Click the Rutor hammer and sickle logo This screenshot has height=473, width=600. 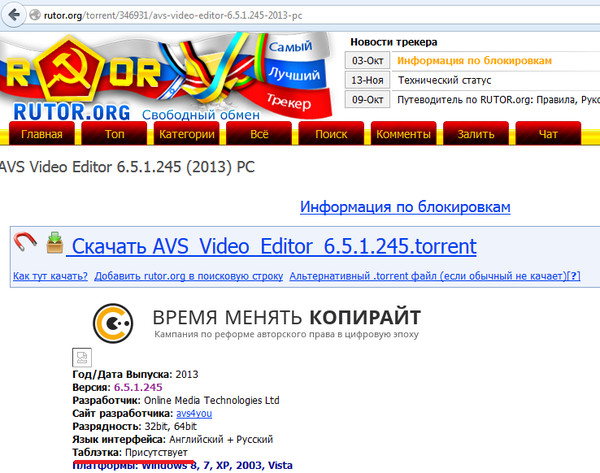click(x=70, y=68)
